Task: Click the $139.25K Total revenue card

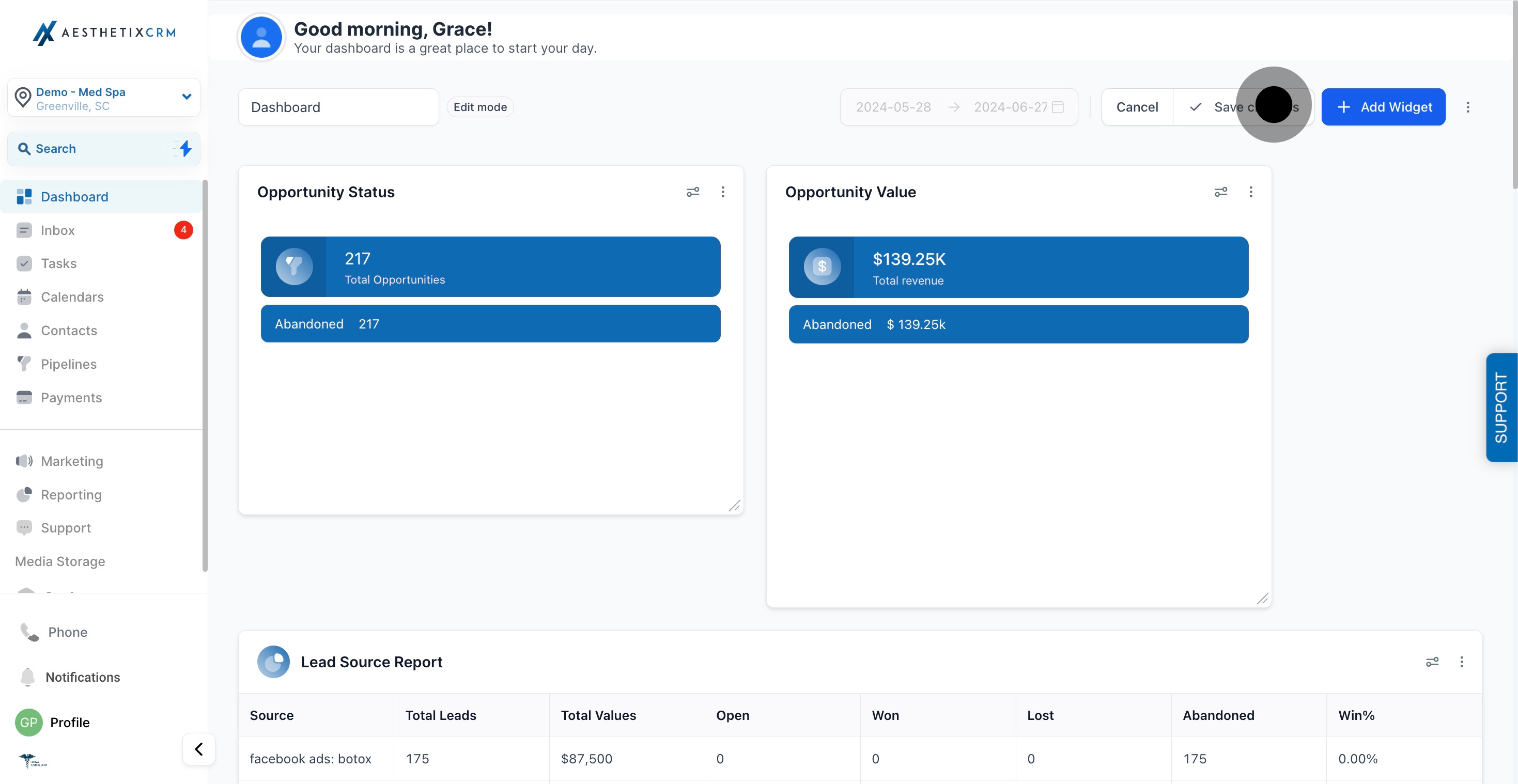Action: (1019, 268)
